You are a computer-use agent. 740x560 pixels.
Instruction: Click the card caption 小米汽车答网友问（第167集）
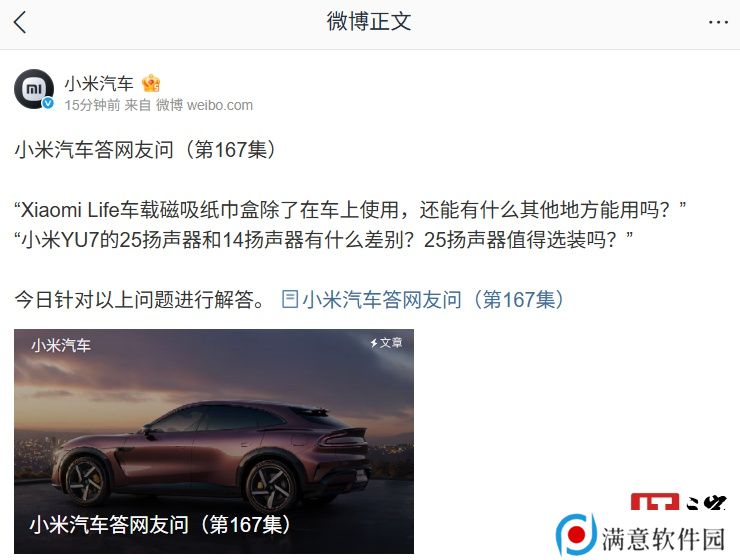160,524
